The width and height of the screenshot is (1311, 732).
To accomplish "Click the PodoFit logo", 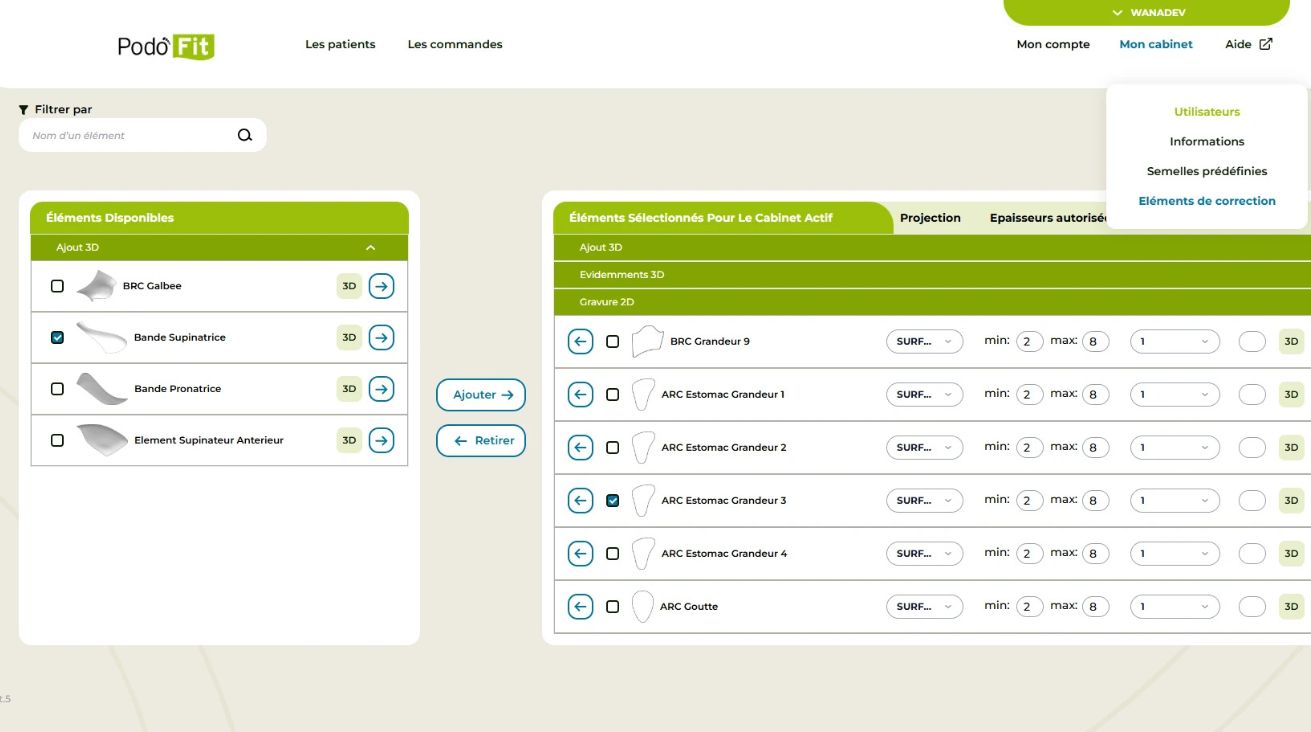I will [x=166, y=46].
